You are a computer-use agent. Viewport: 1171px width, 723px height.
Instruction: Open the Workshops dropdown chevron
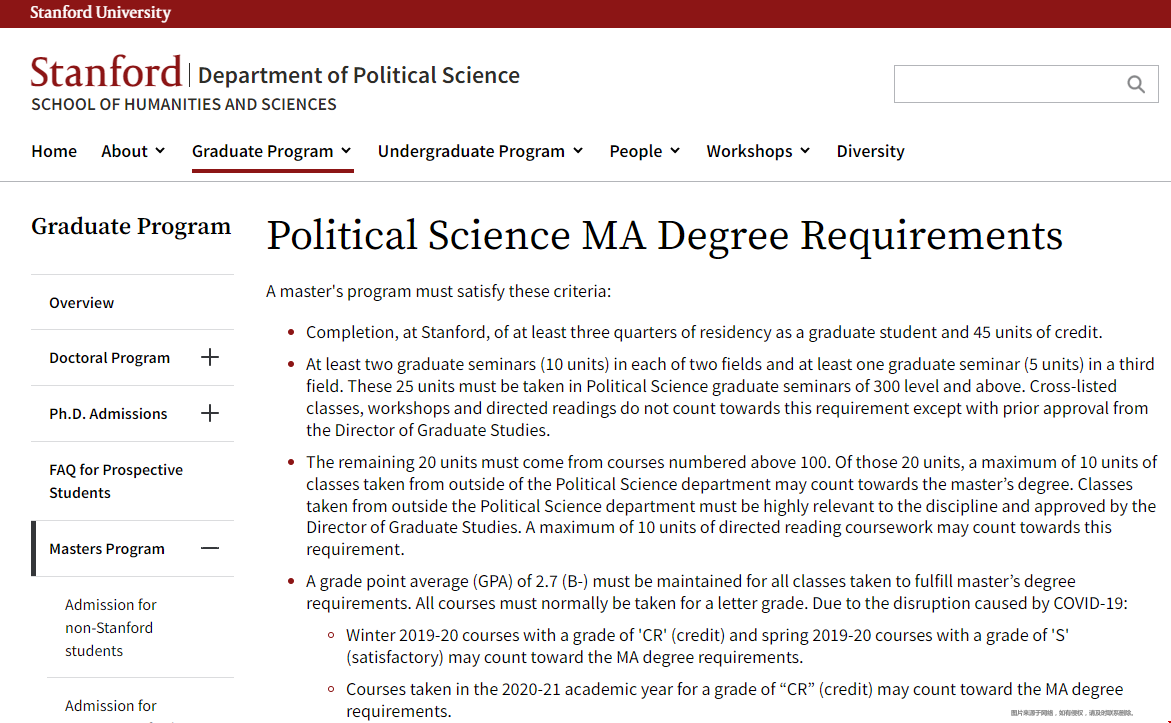tap(804, 151)
